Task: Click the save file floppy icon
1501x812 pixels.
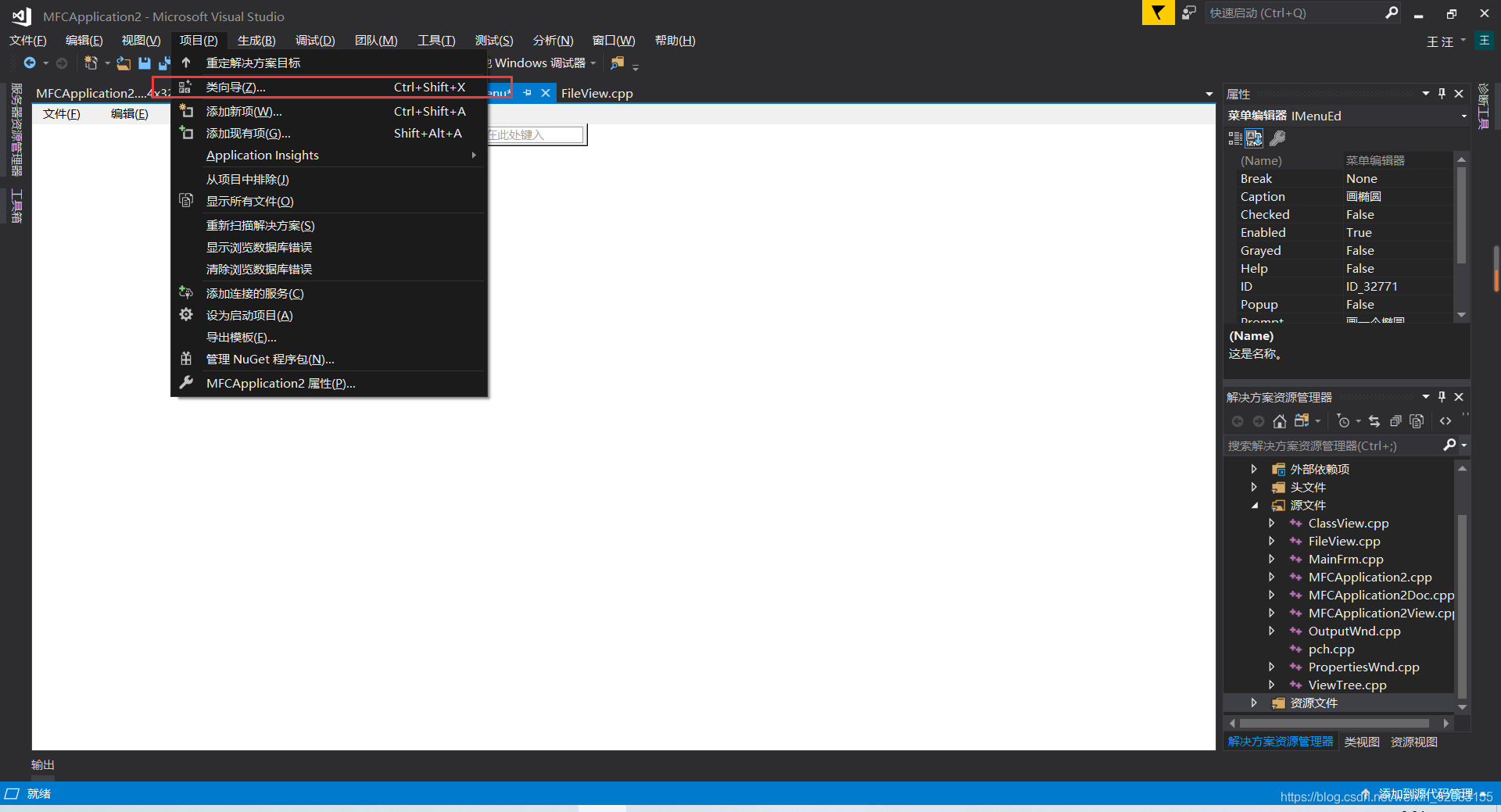Action: (x=145, y=63)
